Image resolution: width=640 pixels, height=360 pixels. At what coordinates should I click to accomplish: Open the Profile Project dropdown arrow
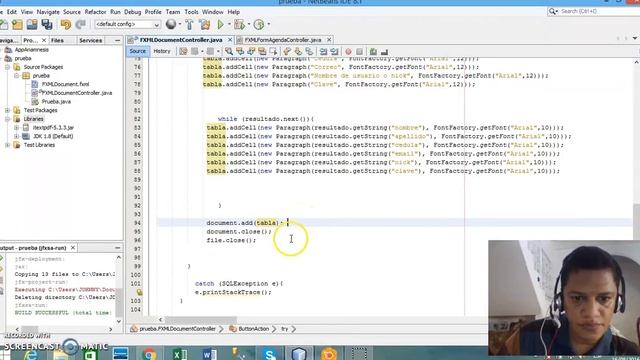(x=269, y=24)
